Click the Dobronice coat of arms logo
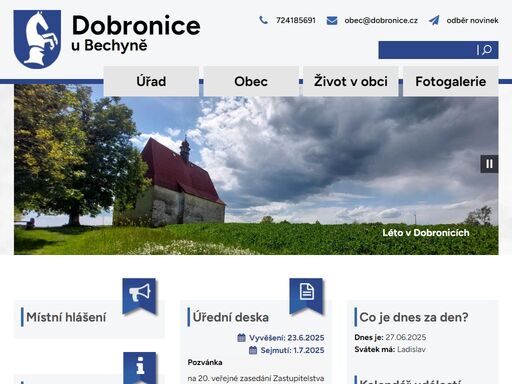 (37, 39)
